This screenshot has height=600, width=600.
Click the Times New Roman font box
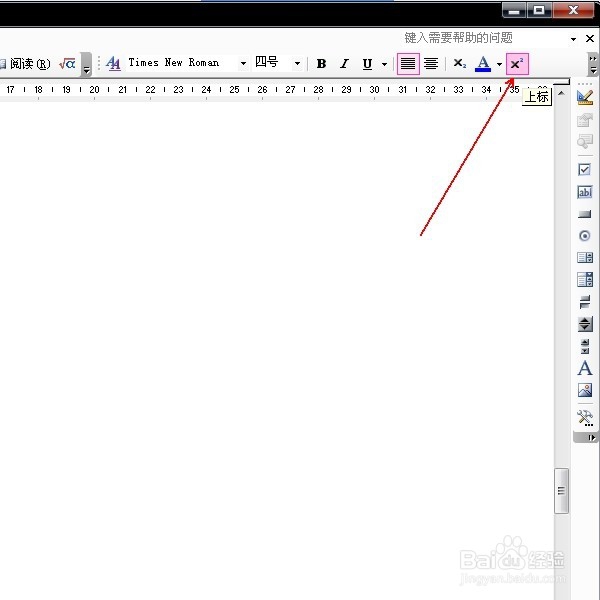tap(181, 63)
